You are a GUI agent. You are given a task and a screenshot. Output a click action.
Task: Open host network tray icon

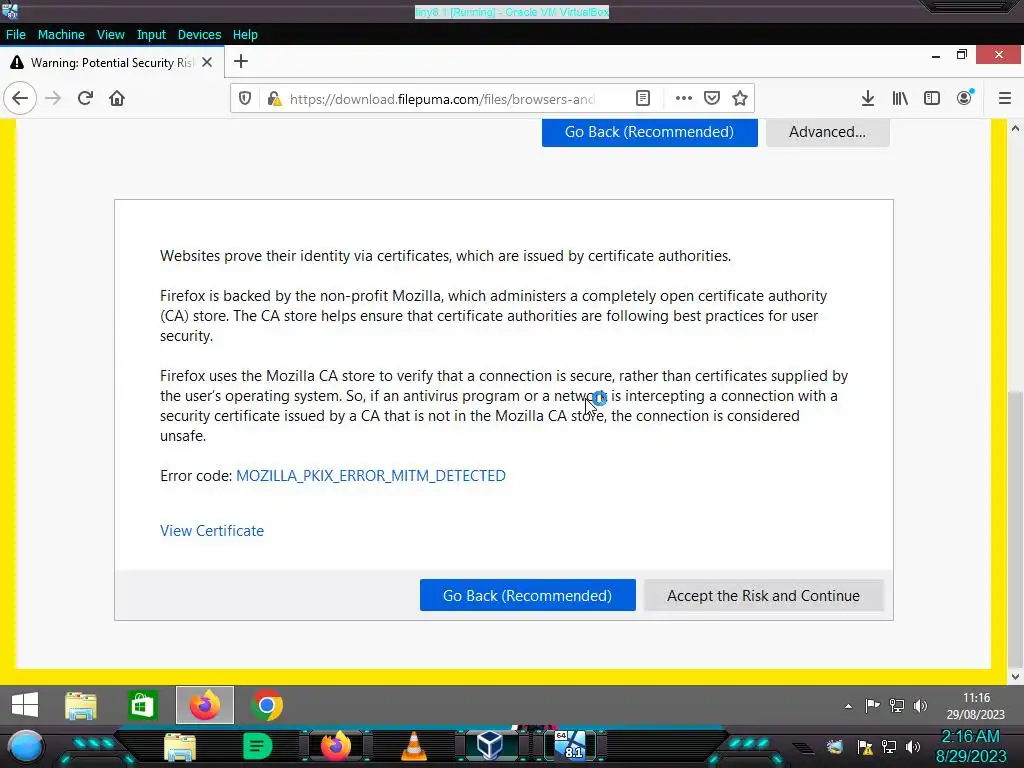(889, 747)
